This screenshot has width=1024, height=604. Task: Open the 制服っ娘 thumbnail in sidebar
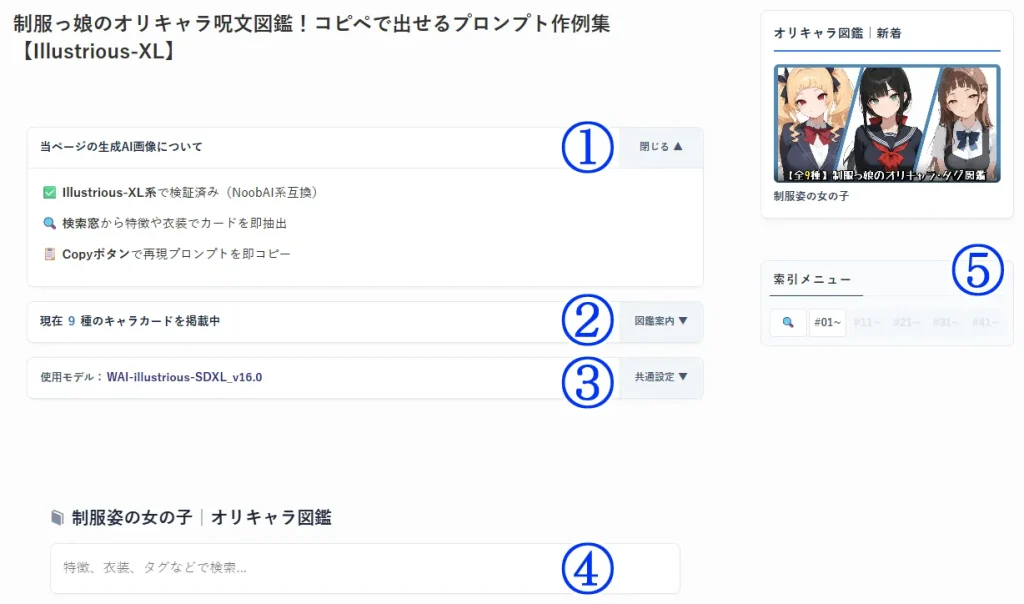(x=887, y=123)
